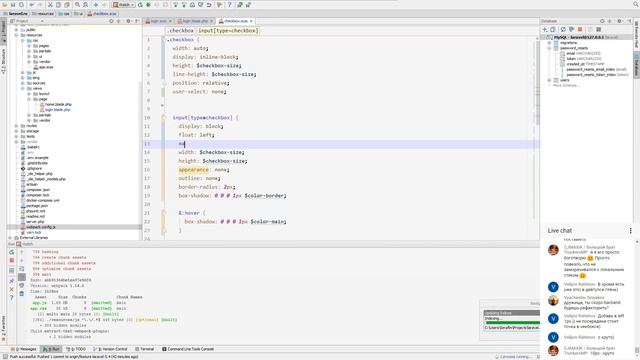
Task: Select the password_resets table in Database tree
Action: pos(573,48)
